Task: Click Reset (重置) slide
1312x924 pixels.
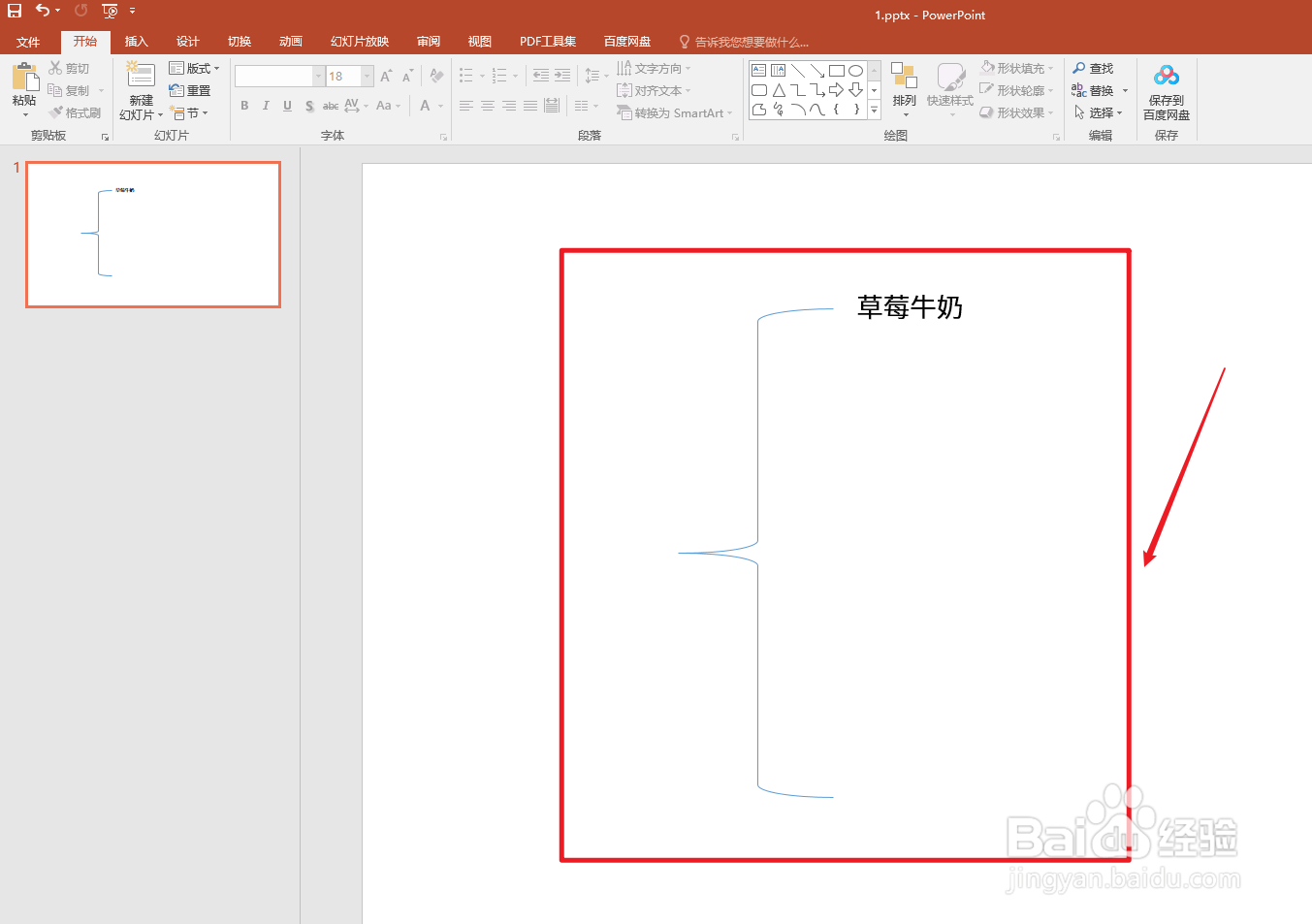Action: point(190,90)
